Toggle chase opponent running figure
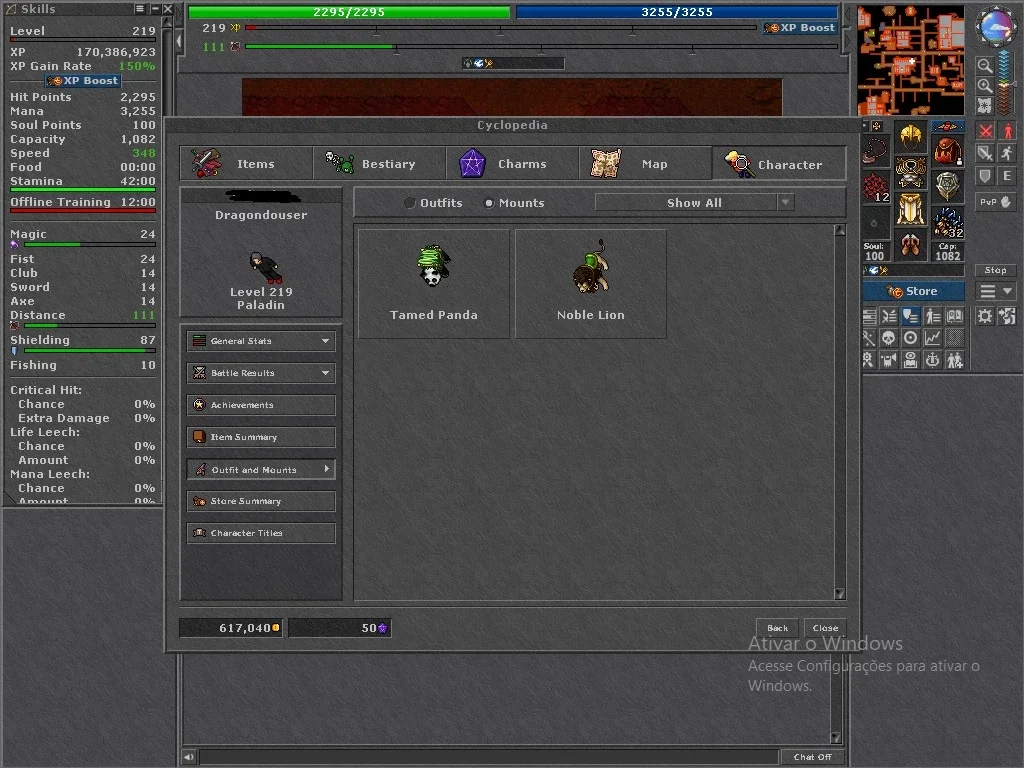This screenshot has height=768, width=1024. point(1007,153)
